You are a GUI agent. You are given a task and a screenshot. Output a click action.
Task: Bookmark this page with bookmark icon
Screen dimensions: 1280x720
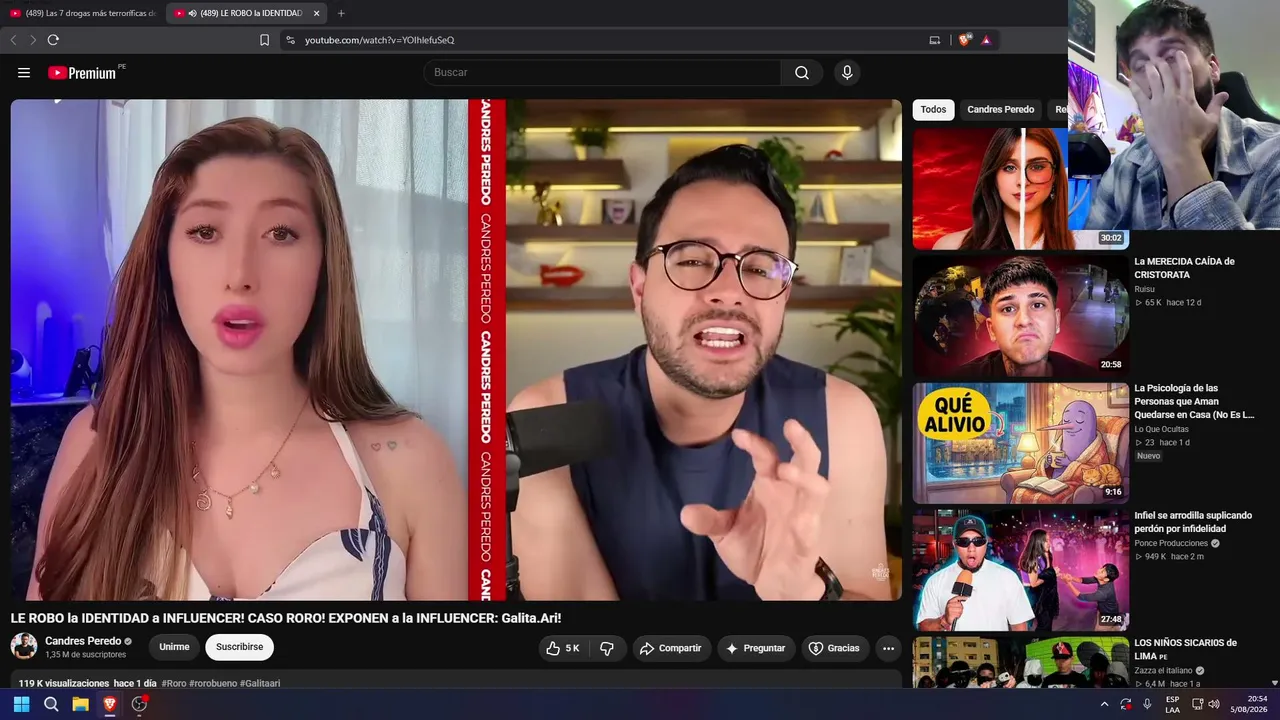click(x=264, y=40)
